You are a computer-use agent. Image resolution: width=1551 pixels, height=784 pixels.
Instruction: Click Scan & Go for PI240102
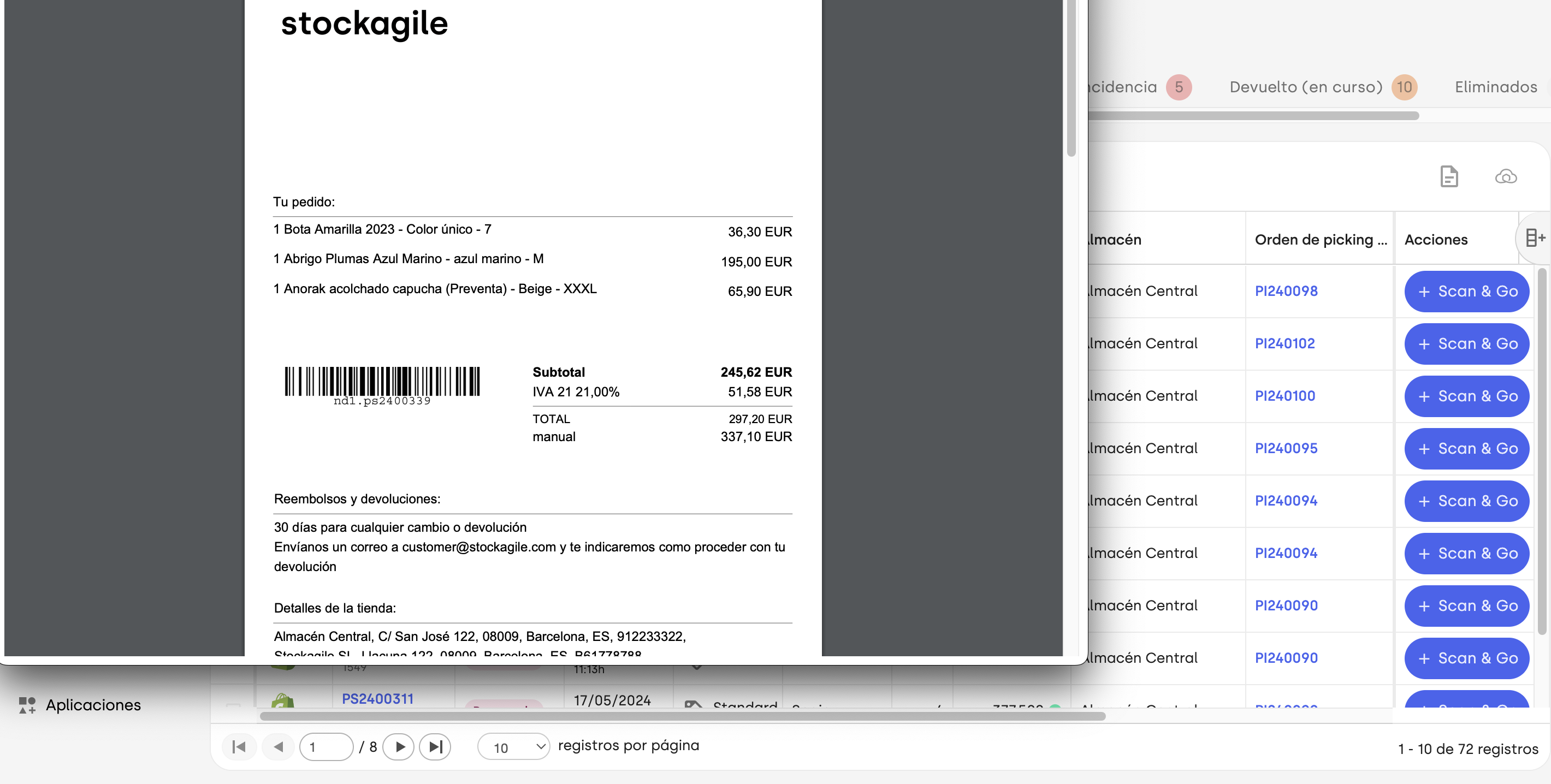pos(1467,344)
